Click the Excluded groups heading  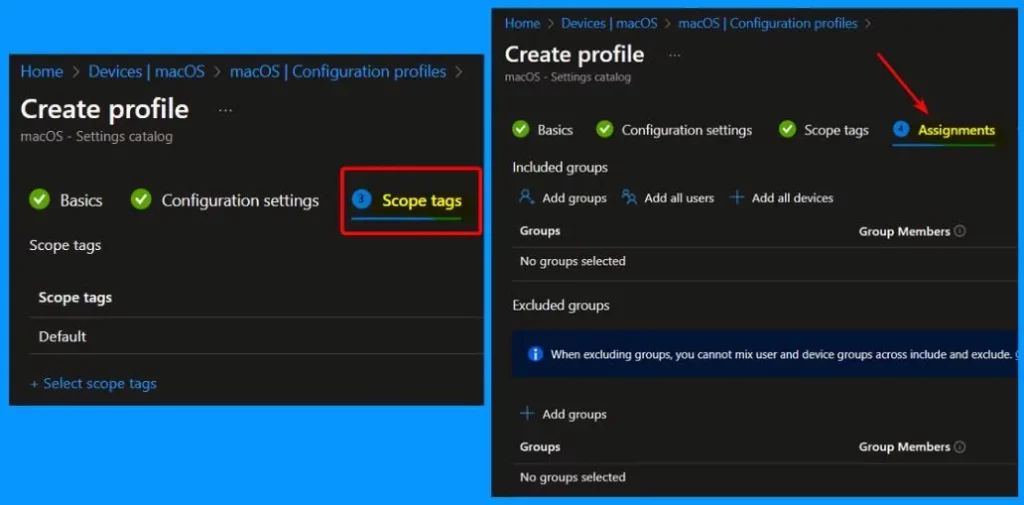tap(561, 305)
